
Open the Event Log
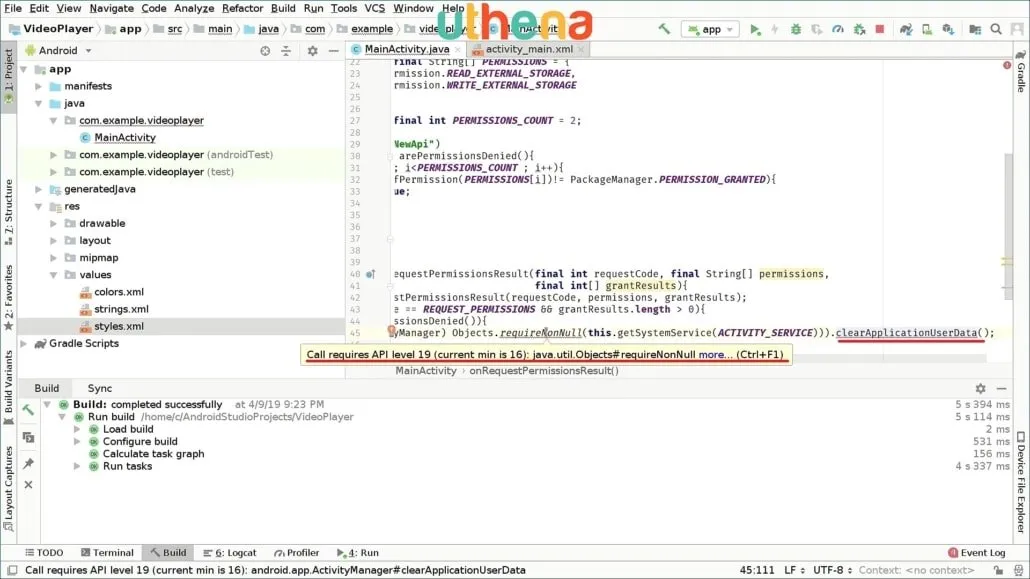(977, 553)
